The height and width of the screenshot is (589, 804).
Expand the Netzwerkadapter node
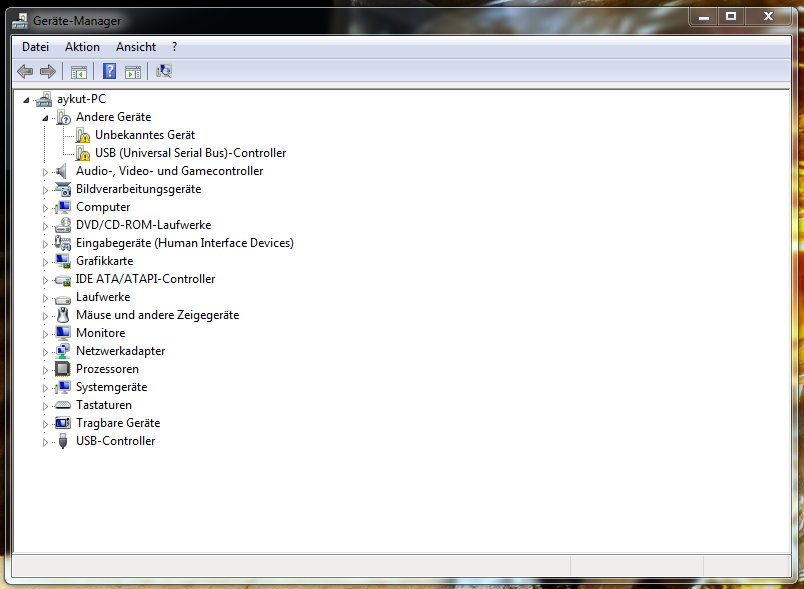45,352
